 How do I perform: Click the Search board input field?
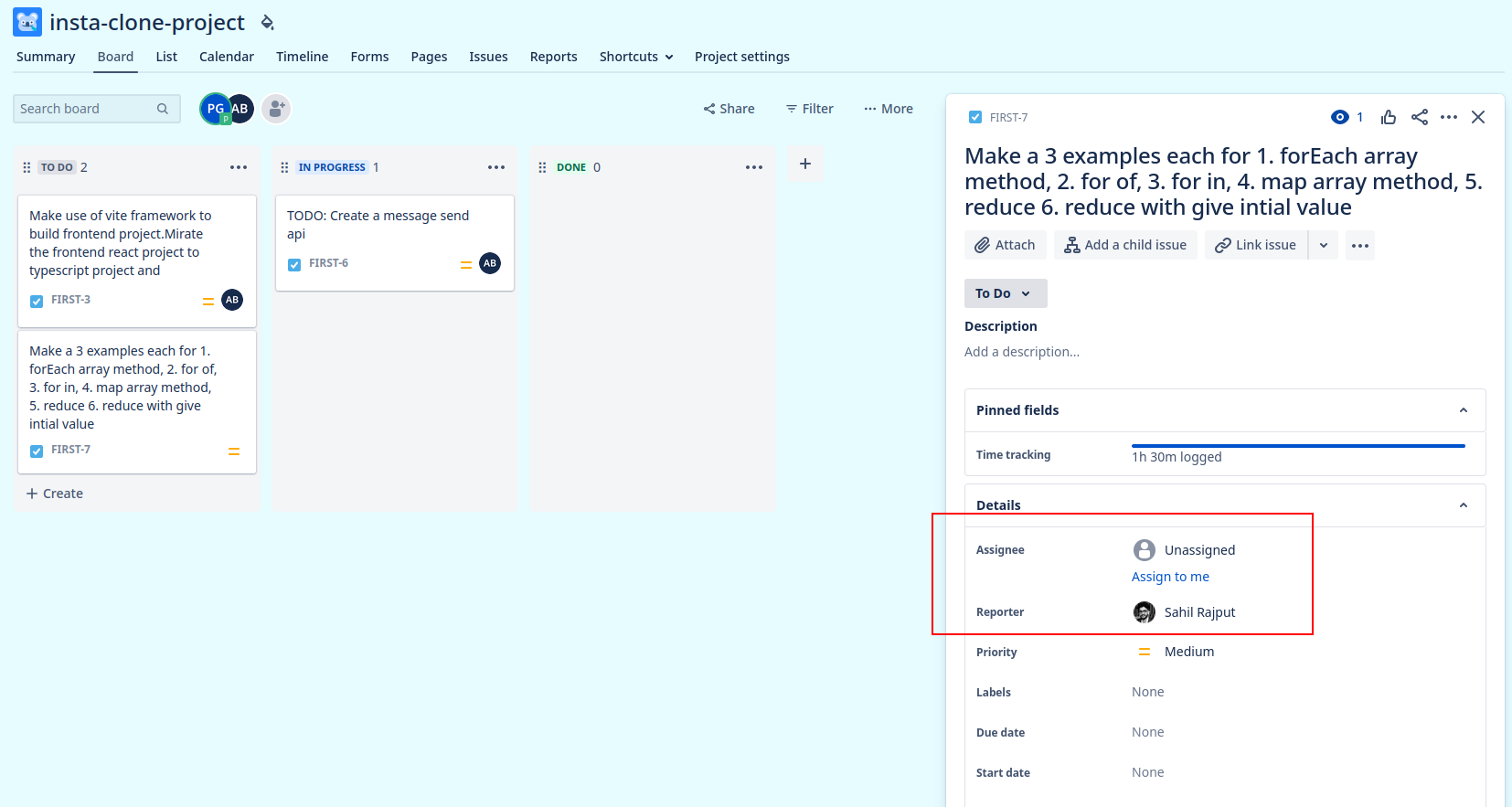96,109
